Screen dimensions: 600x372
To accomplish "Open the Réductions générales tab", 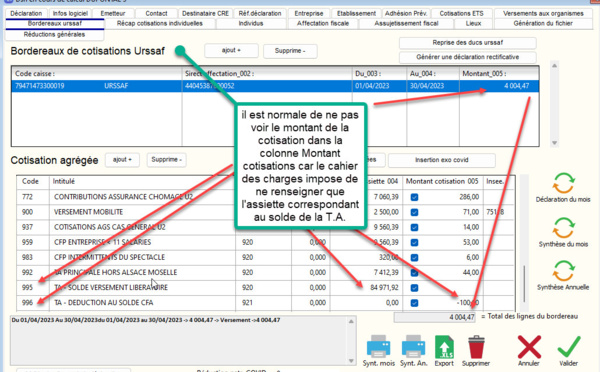I will click(54, 34).
